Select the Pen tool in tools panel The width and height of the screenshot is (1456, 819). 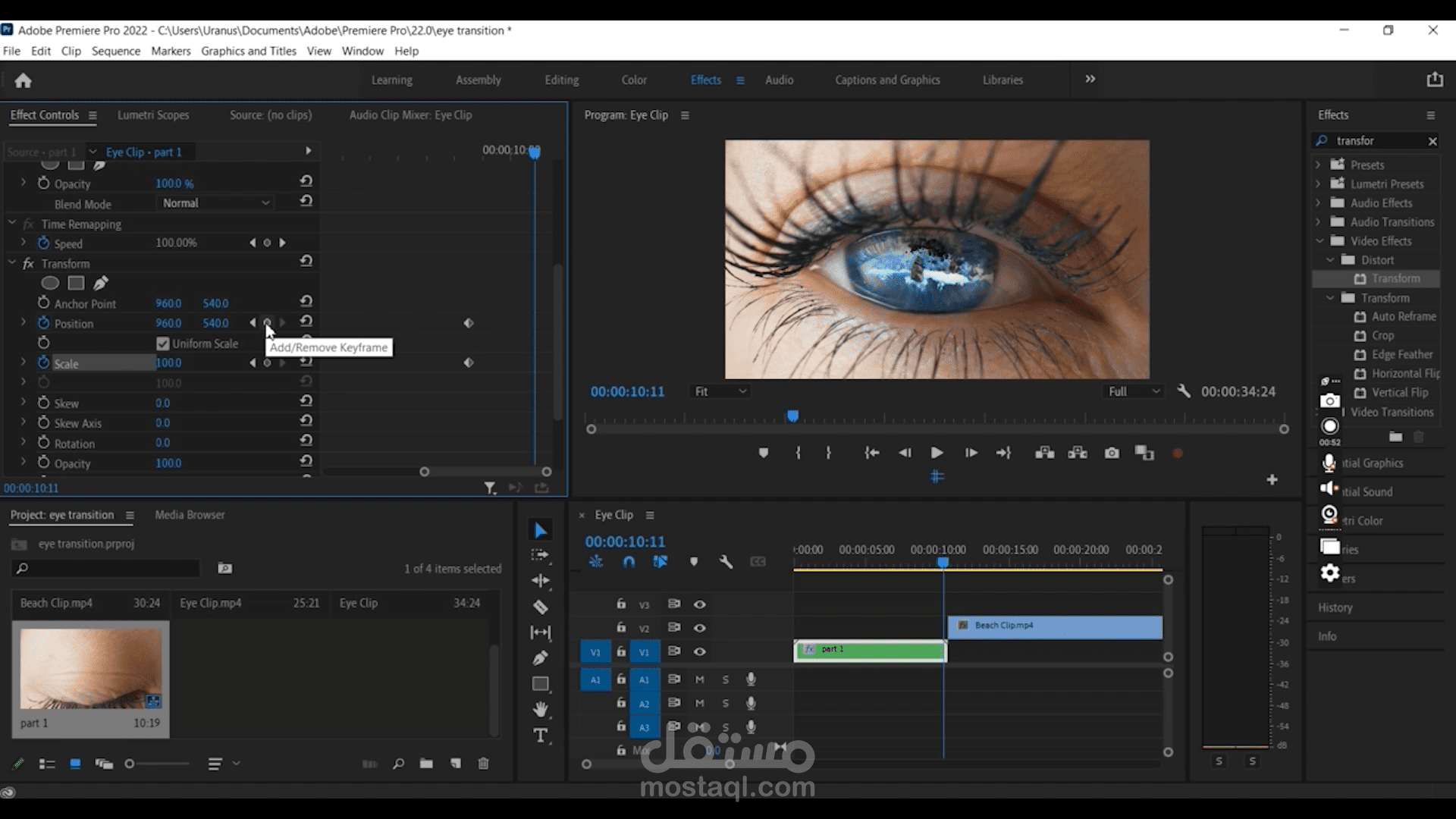coord(540,658)
